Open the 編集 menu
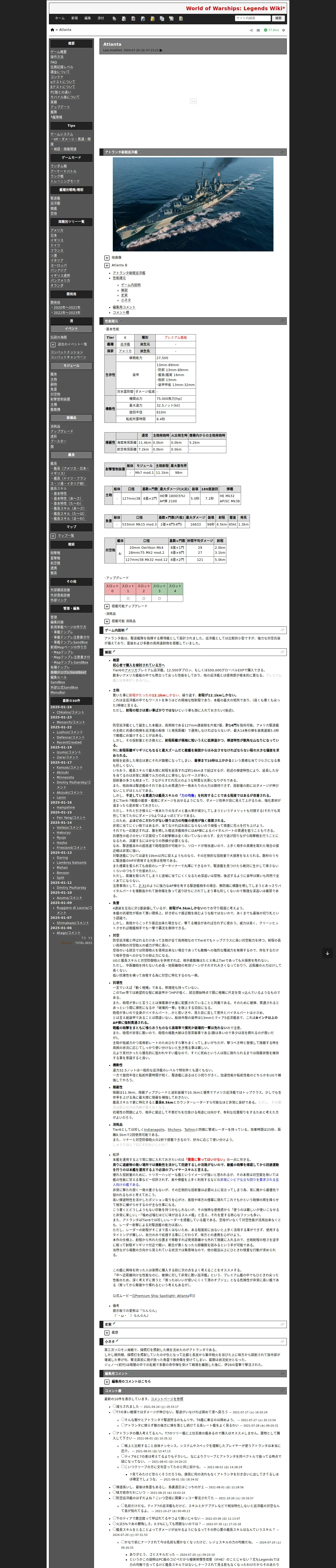The image size is (336, 1568). (x=88, y=18)
